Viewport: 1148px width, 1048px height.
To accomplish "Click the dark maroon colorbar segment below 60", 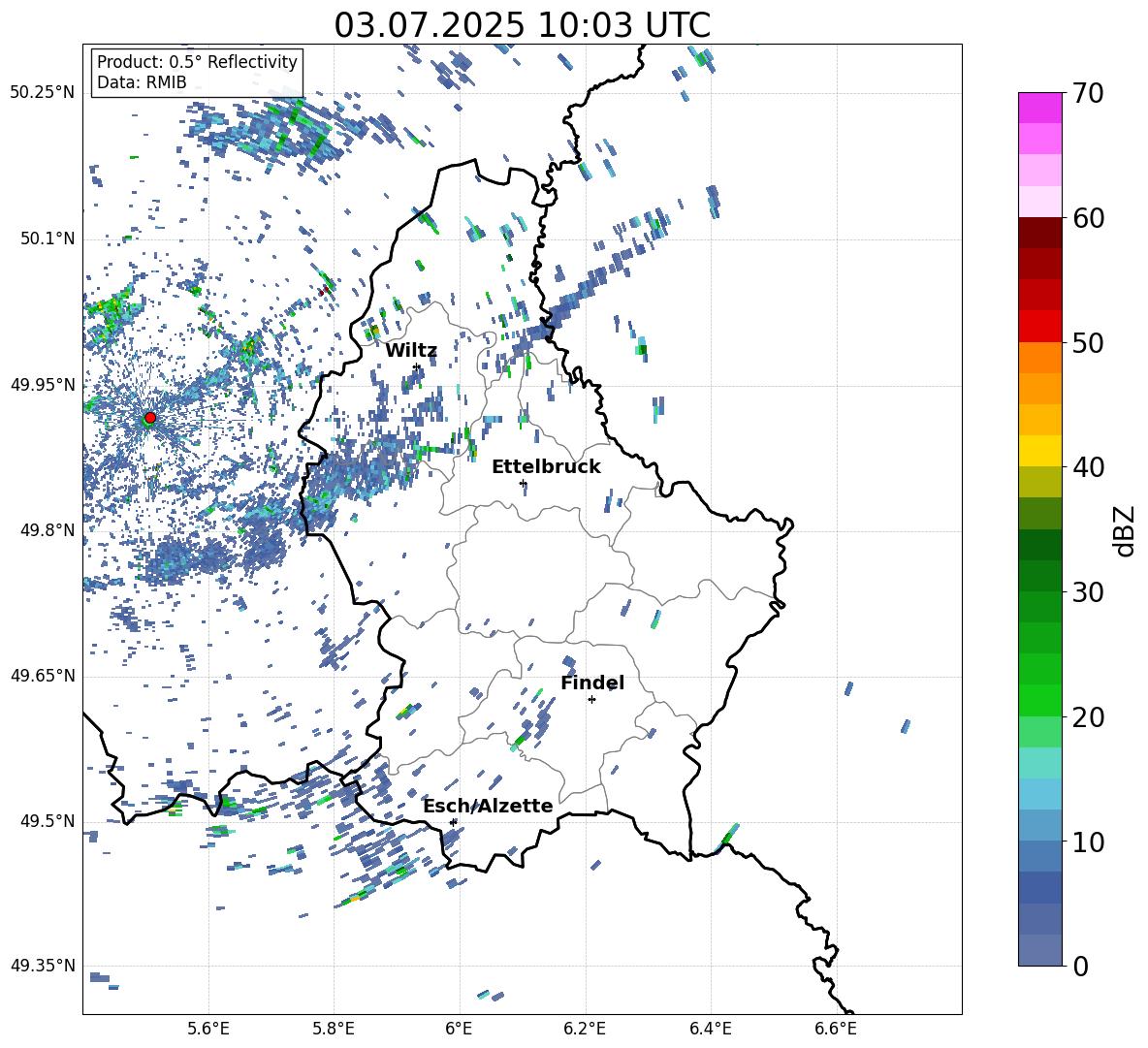I will (1040, 233).
